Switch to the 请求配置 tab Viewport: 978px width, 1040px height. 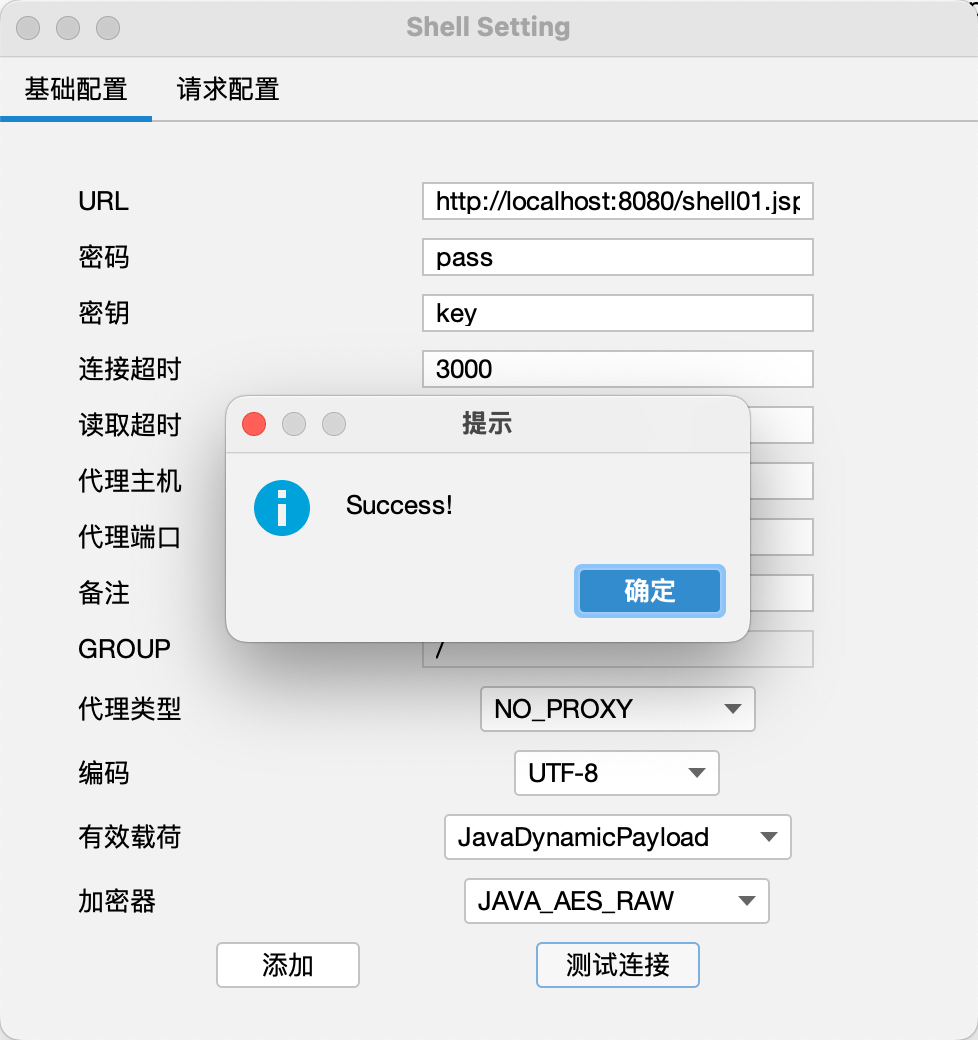(x=228, y=89)
